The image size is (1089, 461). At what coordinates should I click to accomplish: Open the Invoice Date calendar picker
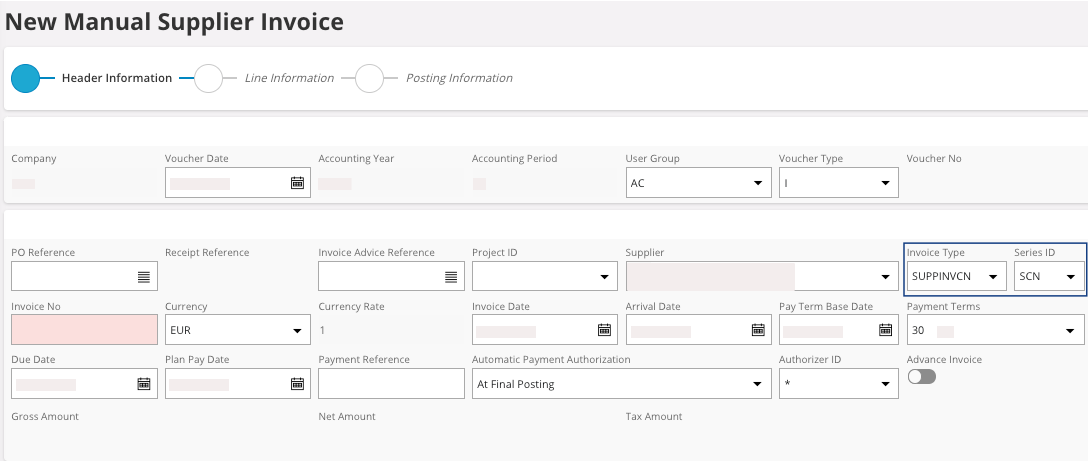(x=604, y=330)
